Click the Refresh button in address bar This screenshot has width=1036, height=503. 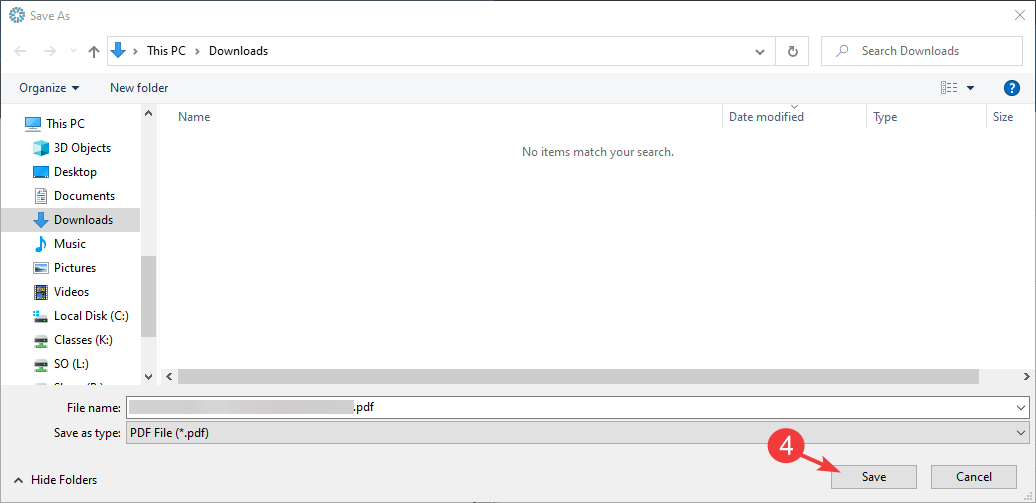(793, 51)
